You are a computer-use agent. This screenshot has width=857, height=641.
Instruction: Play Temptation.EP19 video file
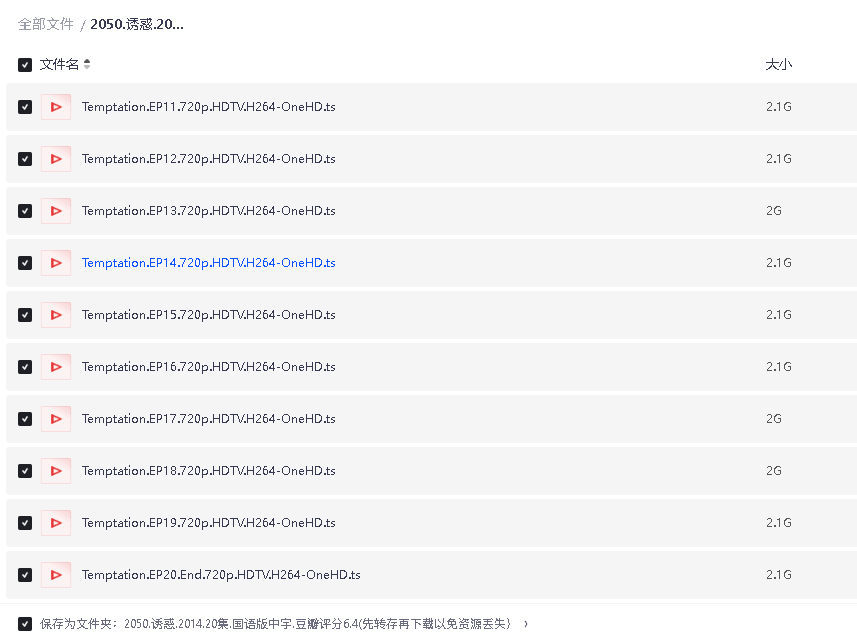tap(56, 522)
